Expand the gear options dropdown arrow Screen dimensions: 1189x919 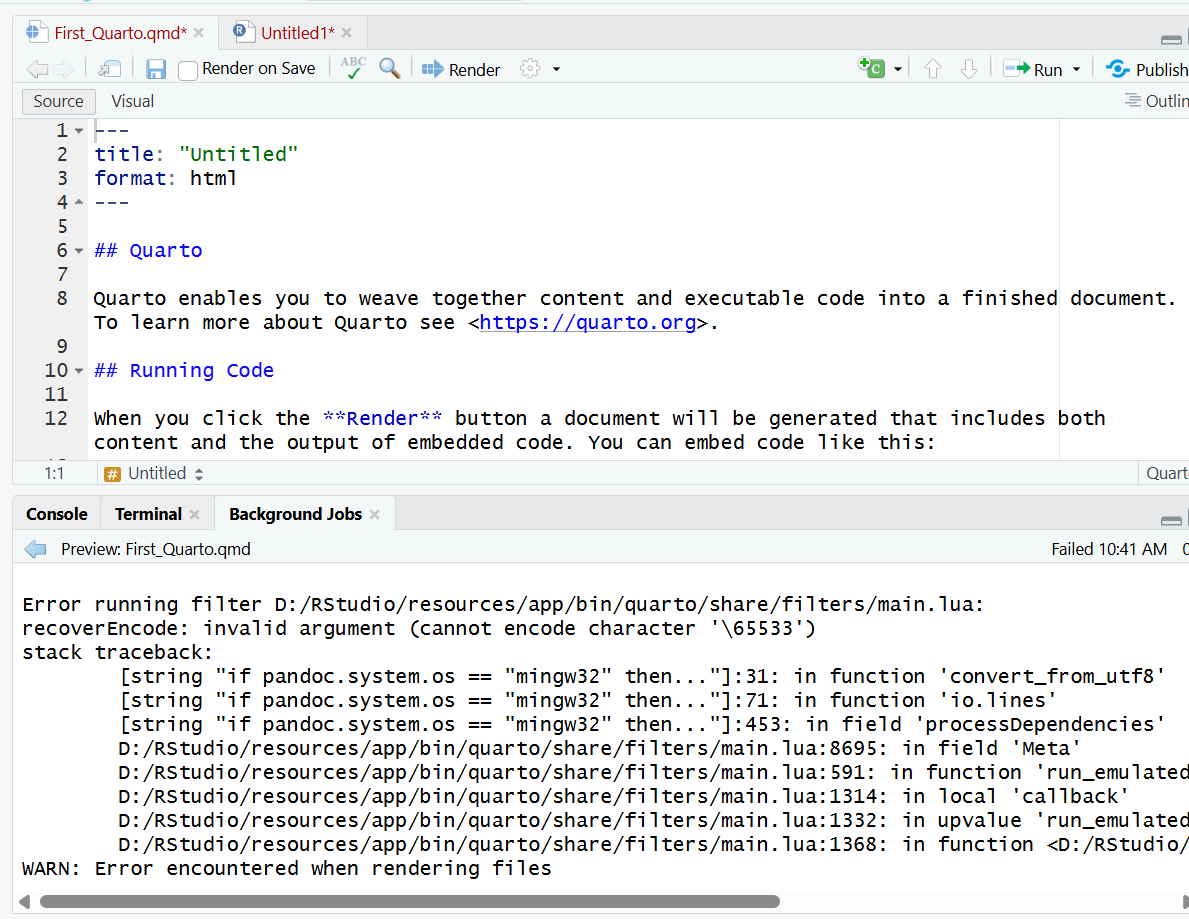pyautogui.click(x=556, y=70)
